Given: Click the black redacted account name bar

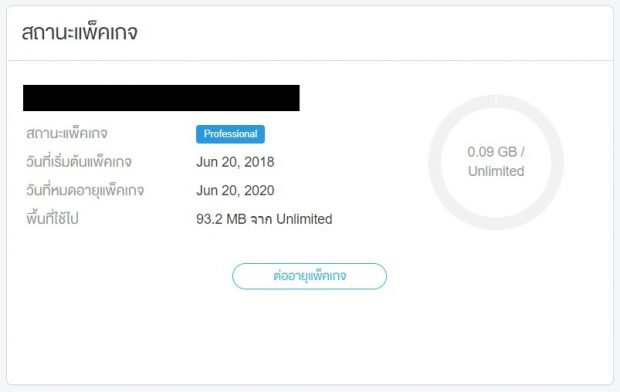Looking at the screenshot, I should 161,98.
